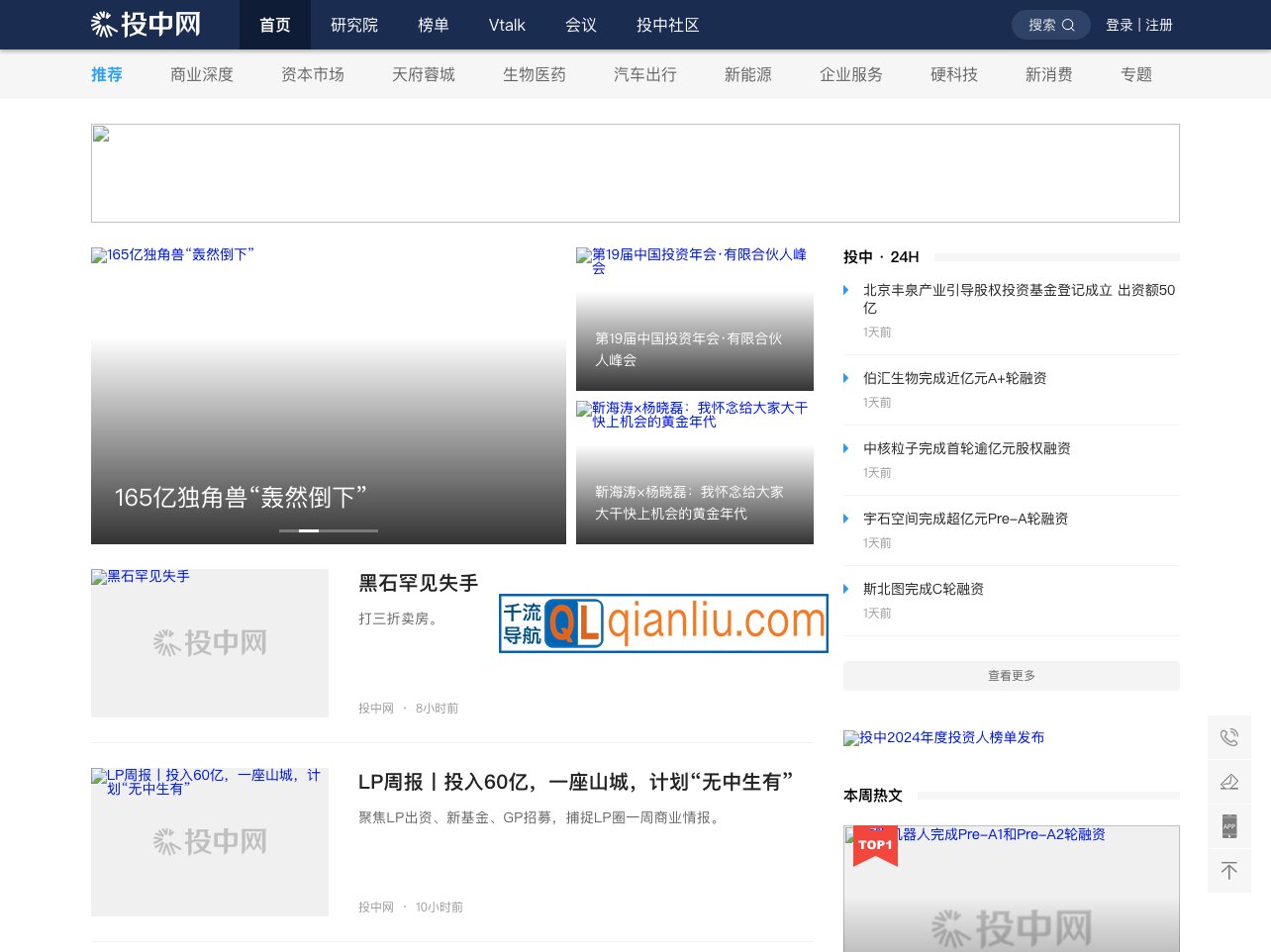Click the 投中网 logo icon

103,25
